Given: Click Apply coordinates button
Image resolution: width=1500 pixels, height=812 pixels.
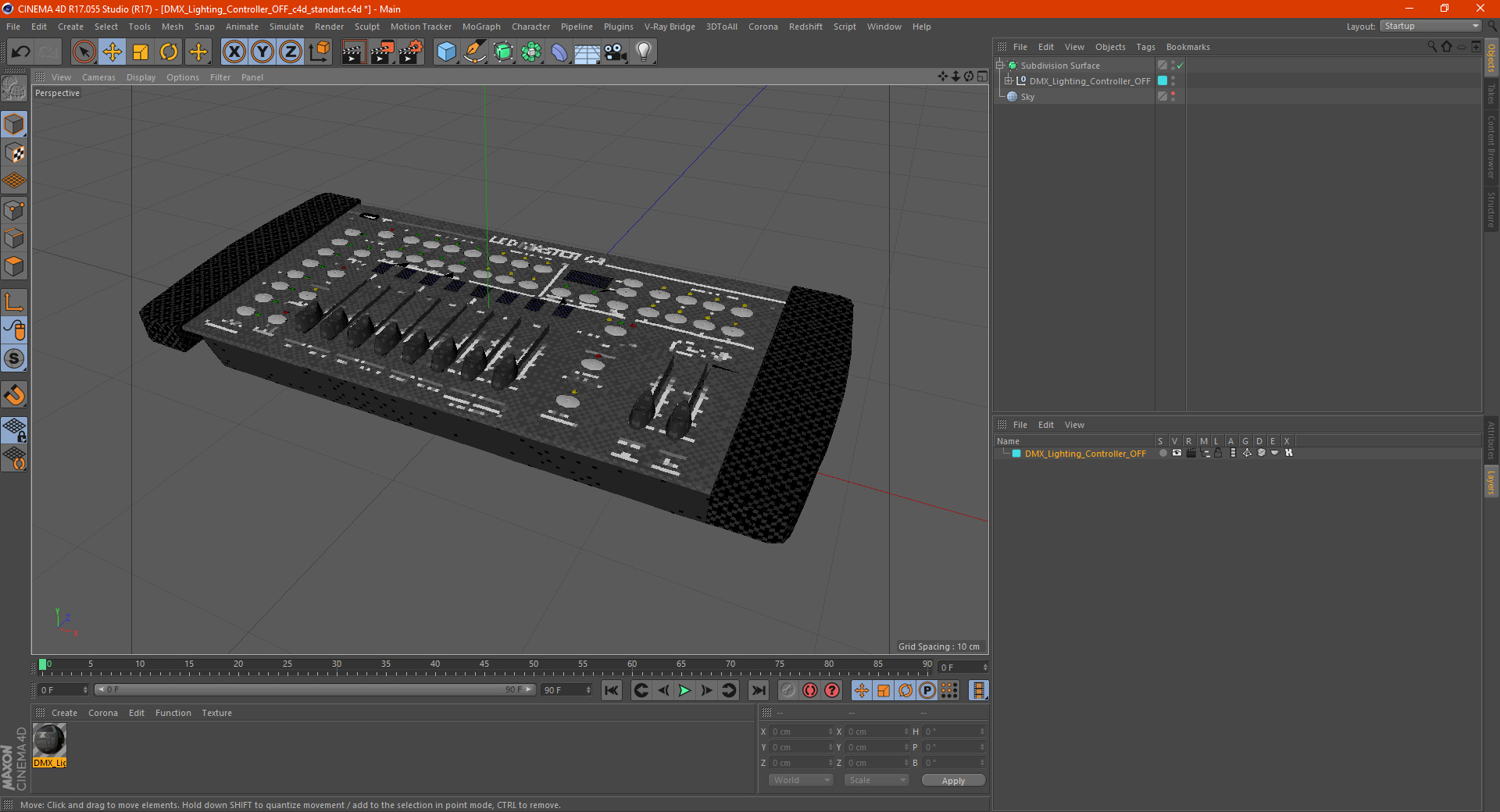Looking at the screenshot, I should 953,781.
